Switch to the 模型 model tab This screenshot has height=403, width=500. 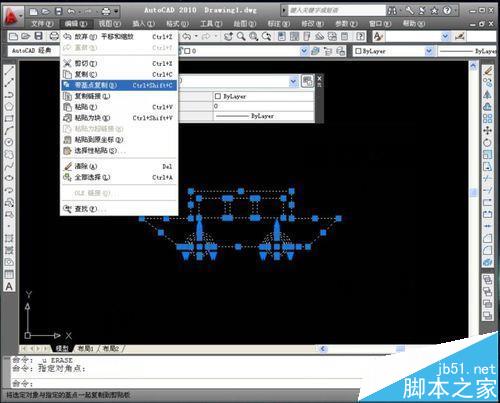pyautogui.click(x=62, y=349)
